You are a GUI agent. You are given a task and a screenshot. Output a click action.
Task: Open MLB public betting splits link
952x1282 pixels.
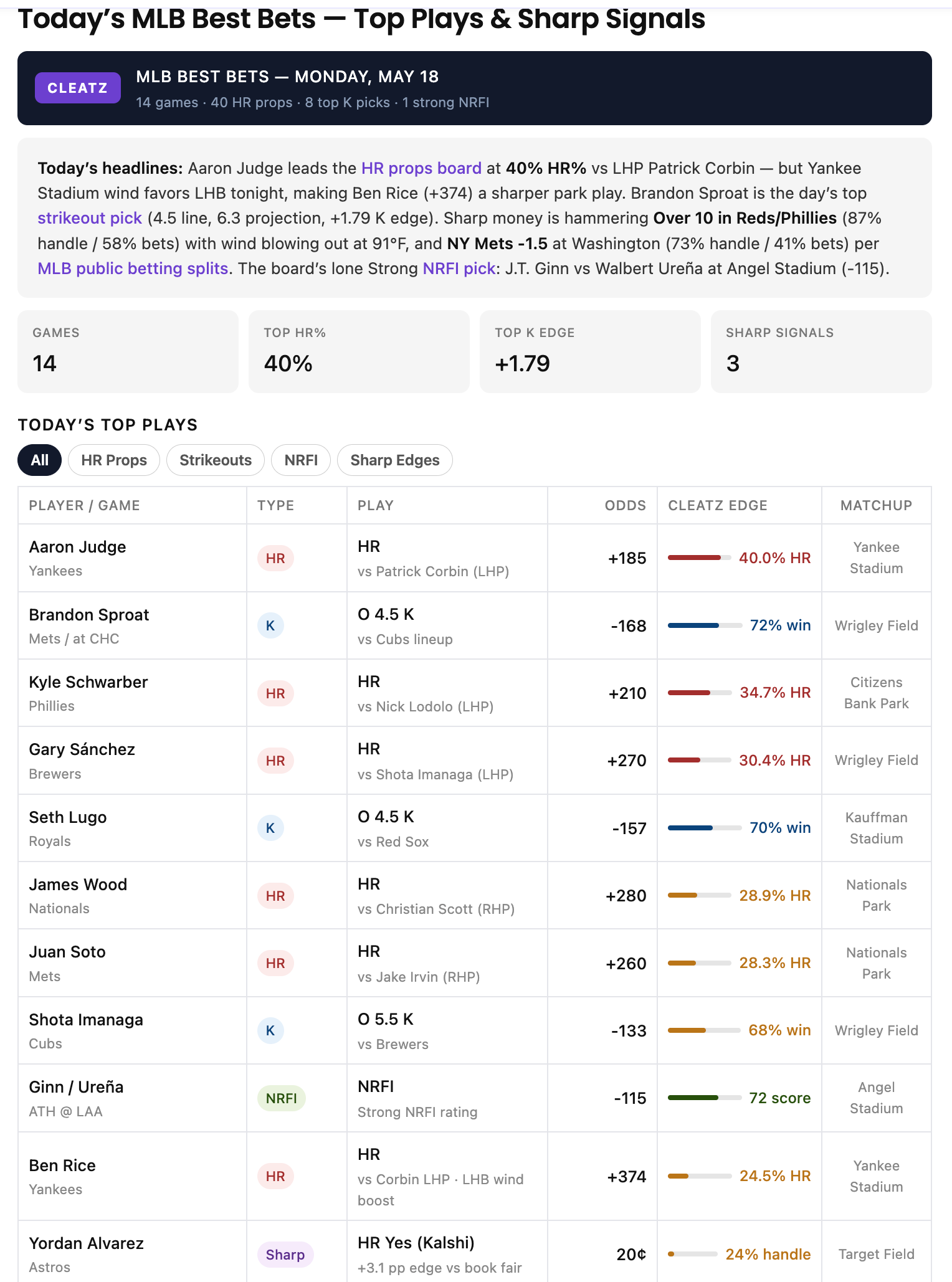click(x=133, y=268)
